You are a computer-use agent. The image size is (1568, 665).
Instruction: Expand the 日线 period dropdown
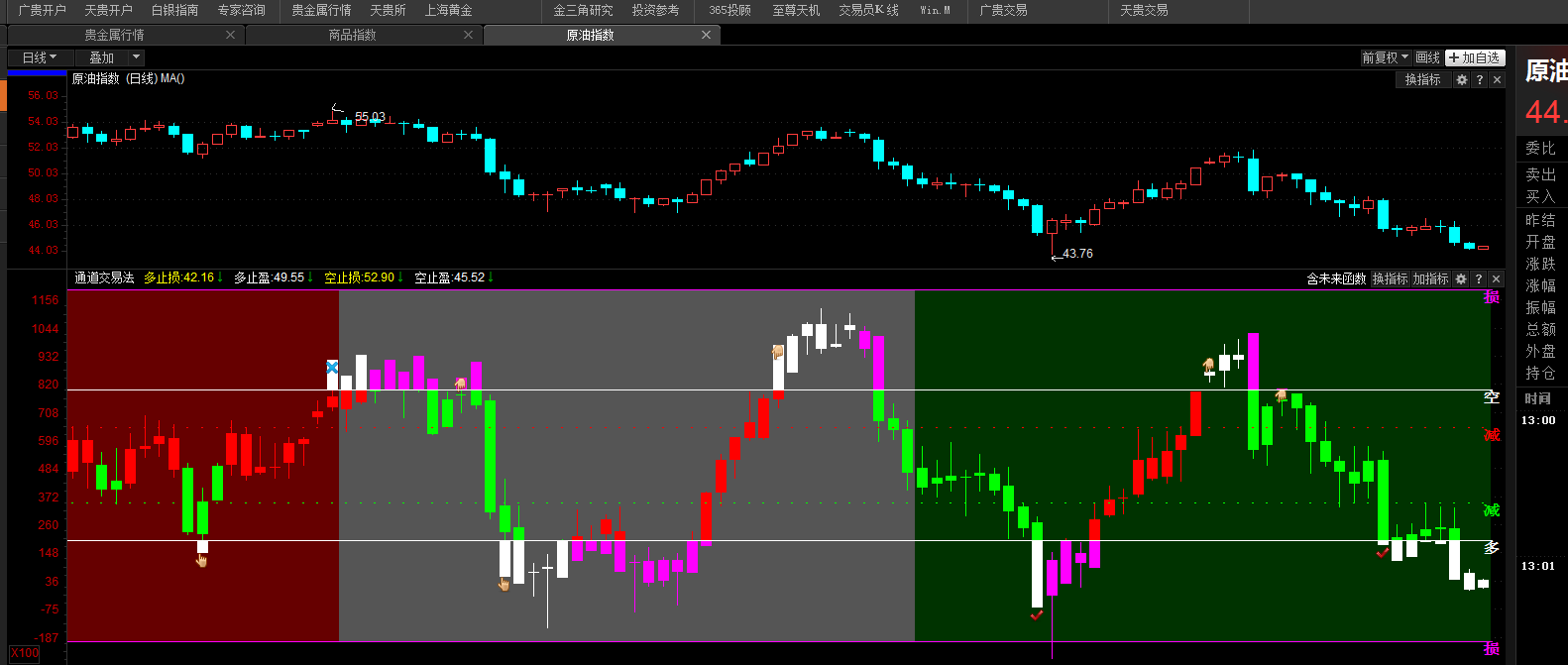(40, 57)
